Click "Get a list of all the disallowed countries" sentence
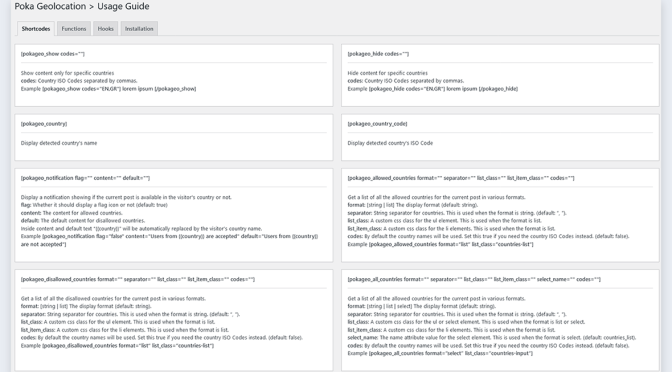The height and width of the screenshot is (372, 672). click(113, 299)
